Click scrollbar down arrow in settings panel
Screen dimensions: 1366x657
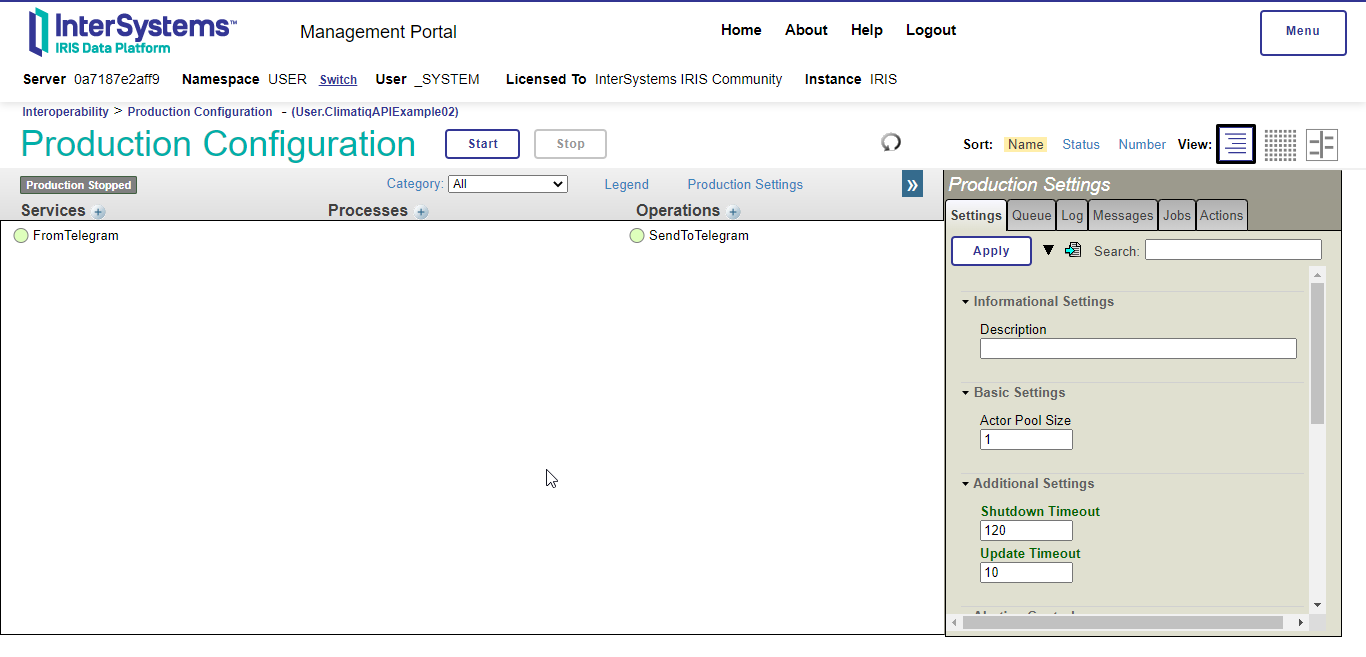[1317, 605]
